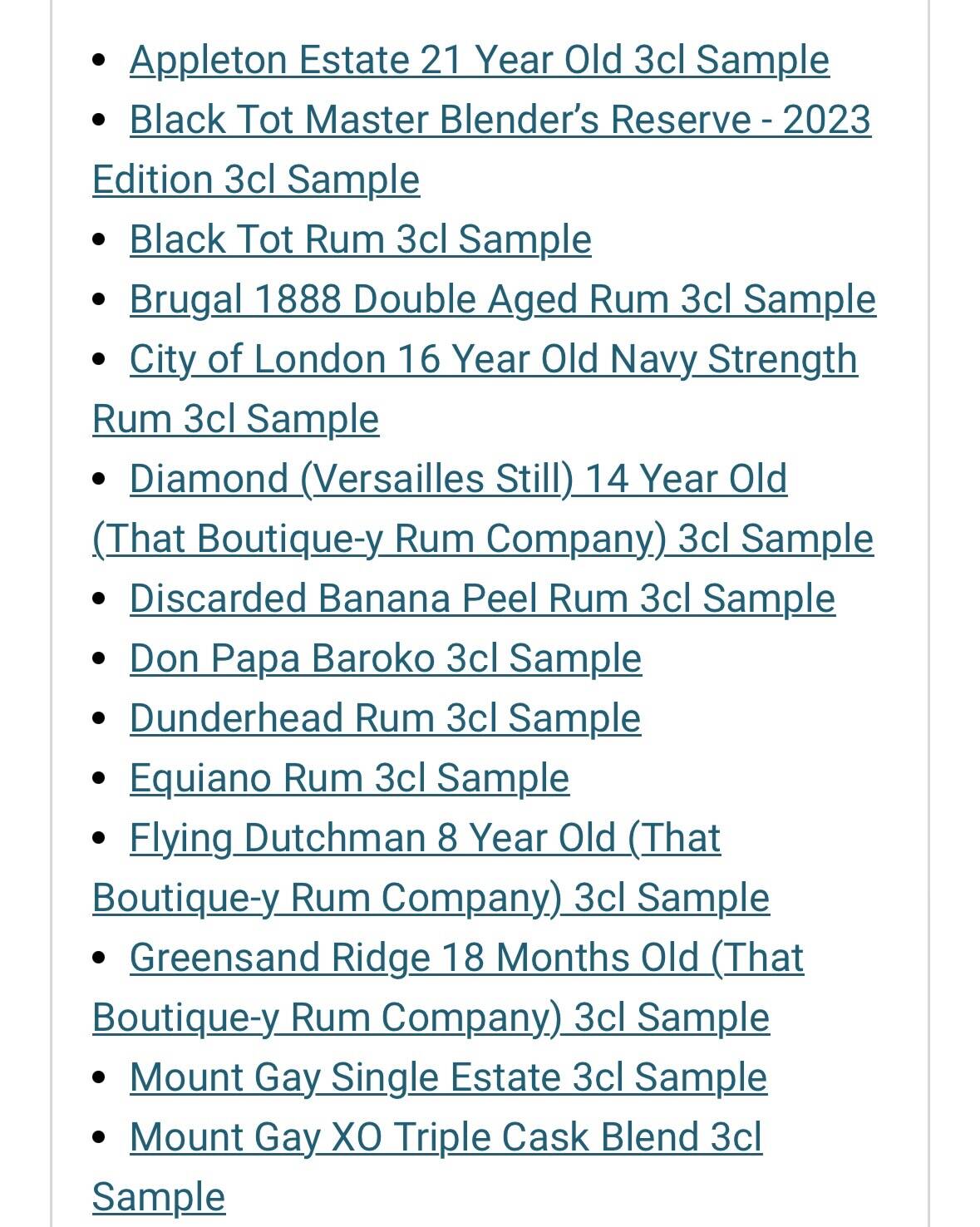Click Dunderhead Rum 3cl Sample link
980x1227 pixels.
(x=385, y=718)
